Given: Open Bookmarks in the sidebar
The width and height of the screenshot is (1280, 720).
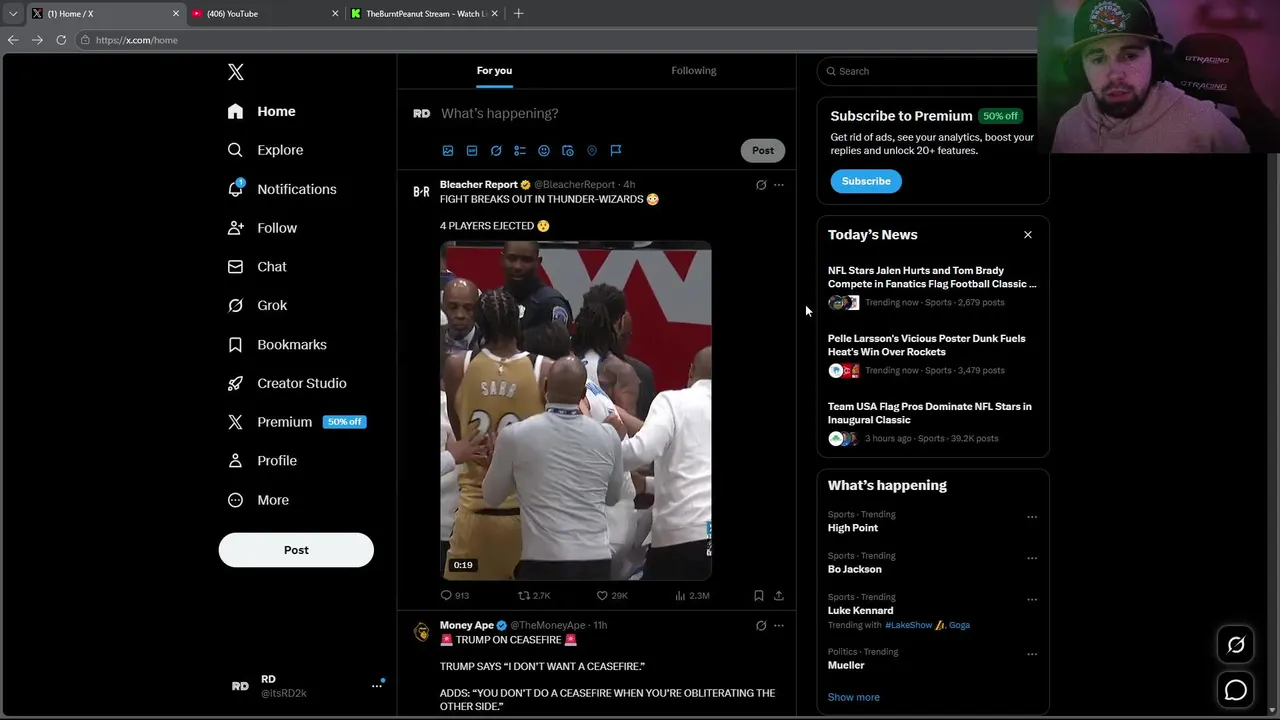Looking at the screenshot, I should [x=278, y=345].
